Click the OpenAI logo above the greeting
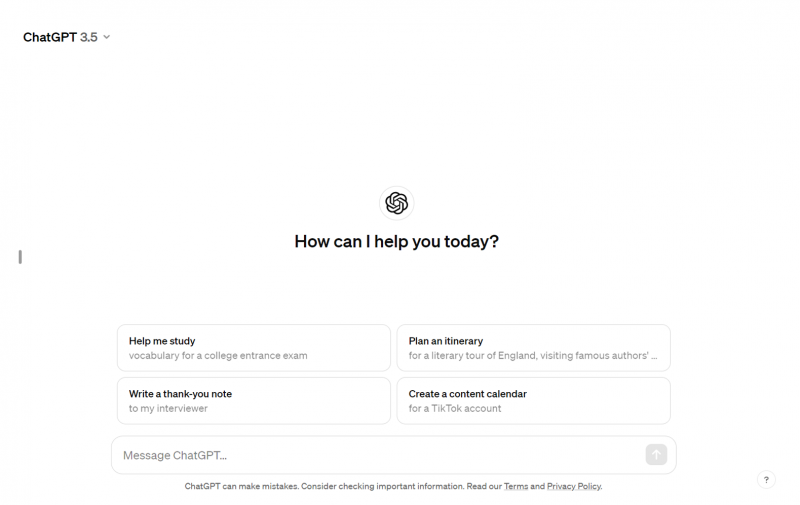800x505 pixels. (397, 203)
